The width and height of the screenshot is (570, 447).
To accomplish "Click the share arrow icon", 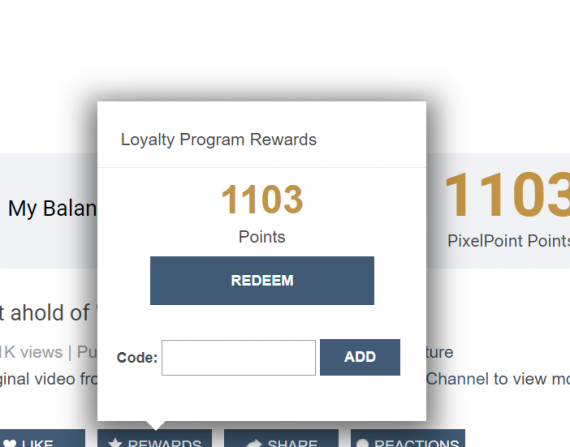I will point(254,443).
